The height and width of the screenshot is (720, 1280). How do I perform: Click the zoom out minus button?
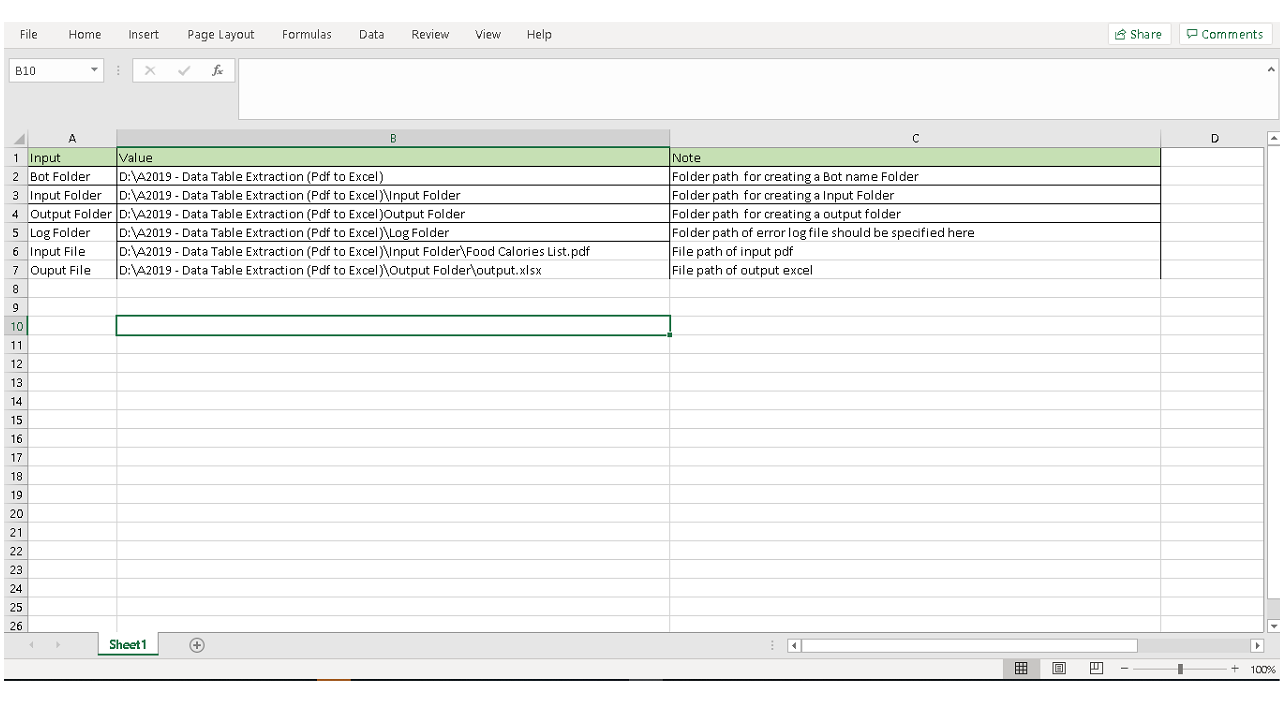[1125, 669]
